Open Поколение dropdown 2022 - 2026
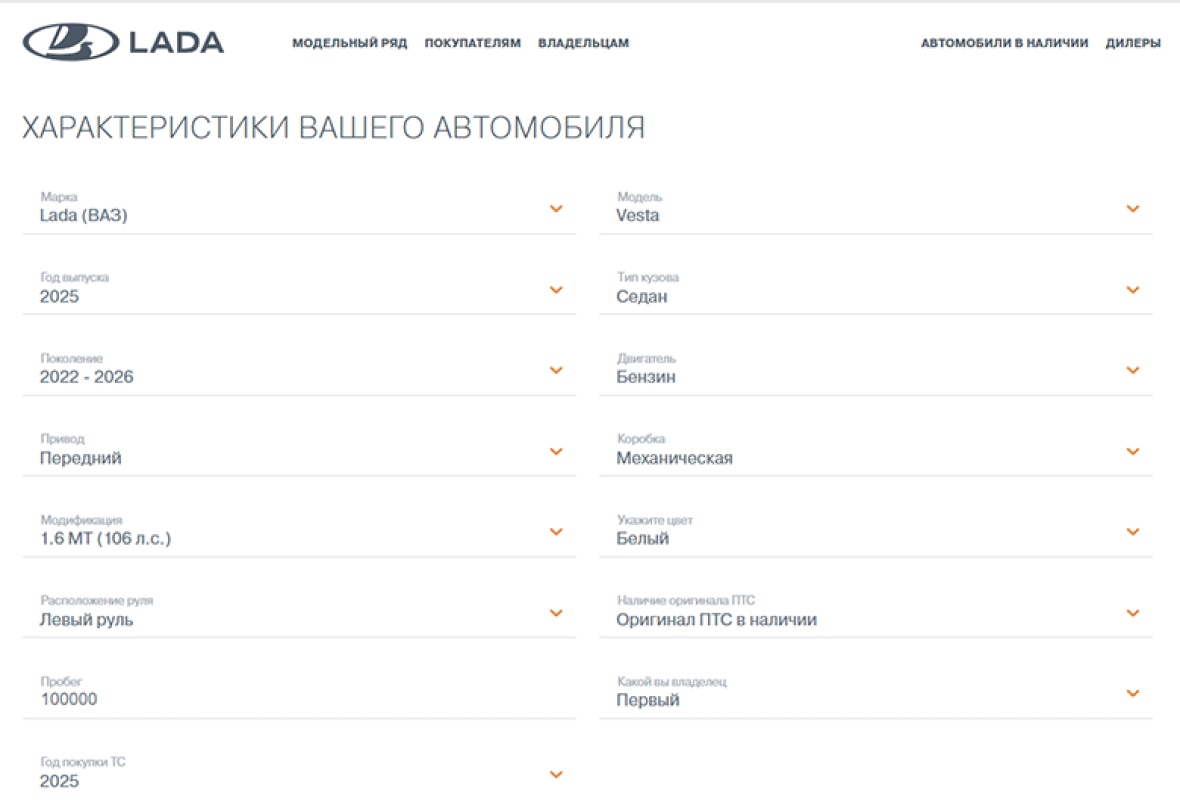This screenshot has width=1180, height=805. coord(299,370)
